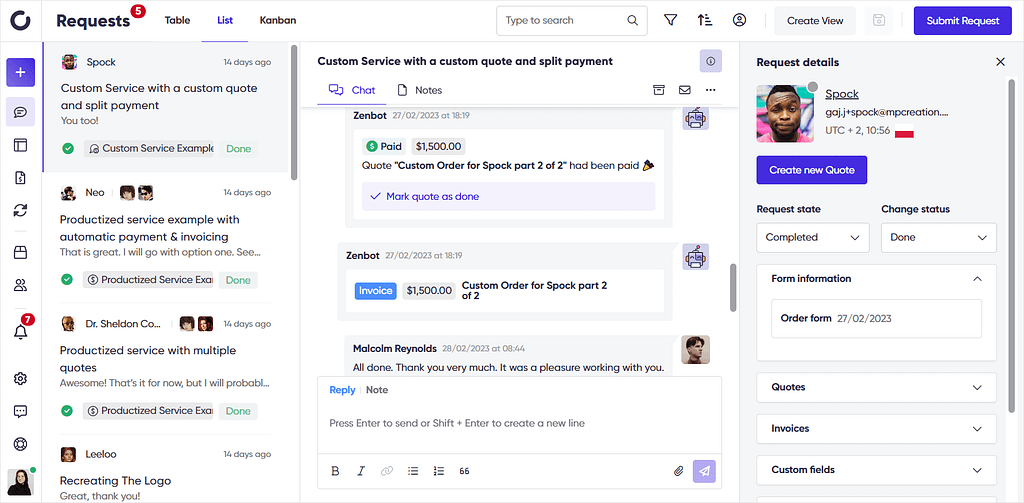Click the paperclip attach file icon
This screenshot has width=1024, height=503.
pyautogui.click(x=679, y=470)
